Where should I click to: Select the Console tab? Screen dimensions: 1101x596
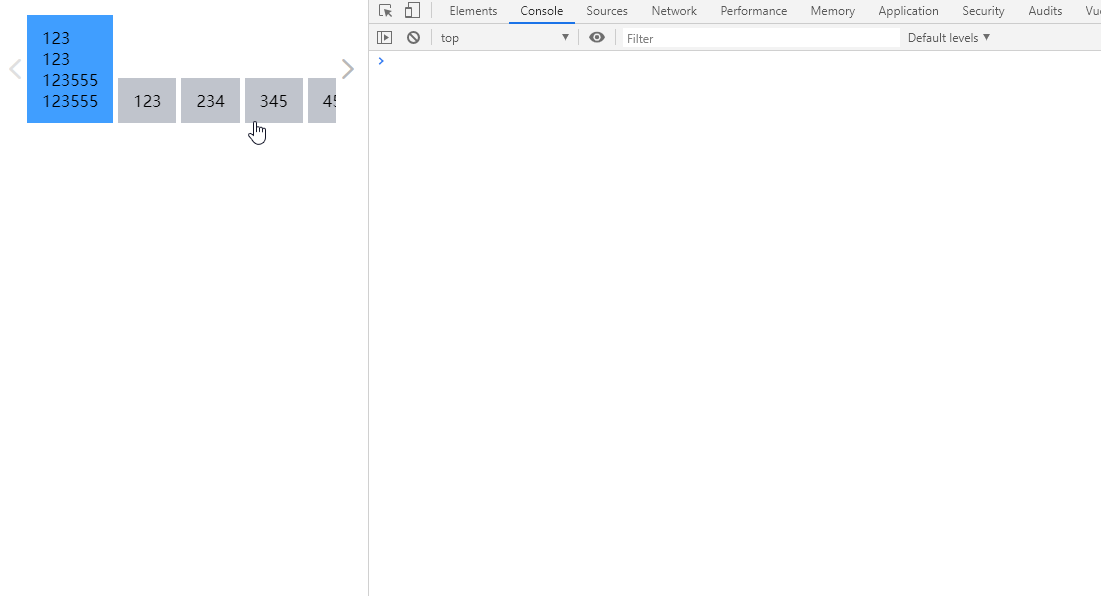tap(541, 11)
